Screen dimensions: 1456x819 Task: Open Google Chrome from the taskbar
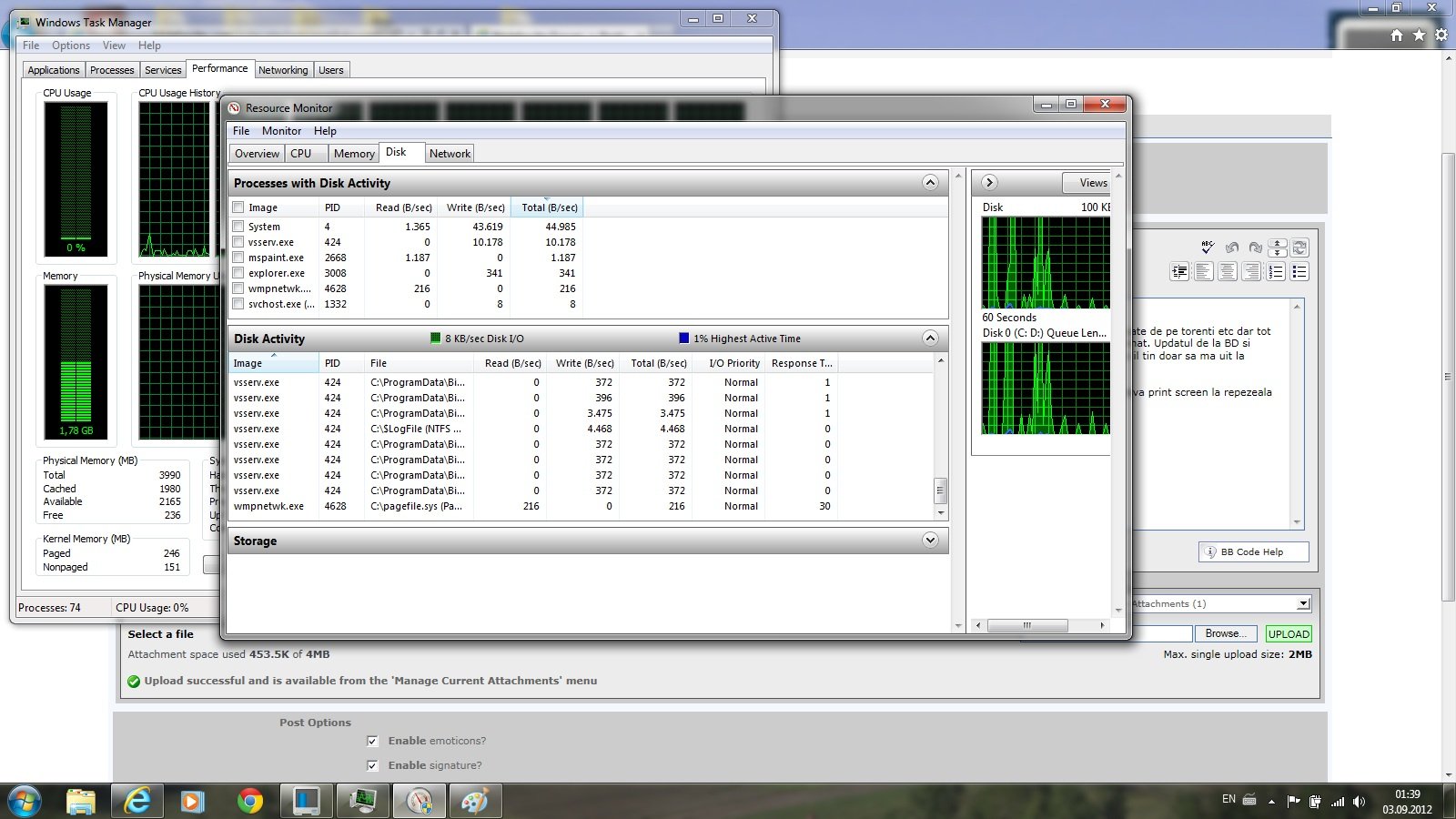(x=249, y=801)
